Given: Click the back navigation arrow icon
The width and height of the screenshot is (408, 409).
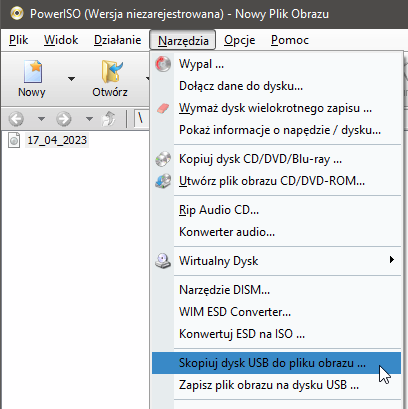Looking at the screenshot, I should 16,118.
